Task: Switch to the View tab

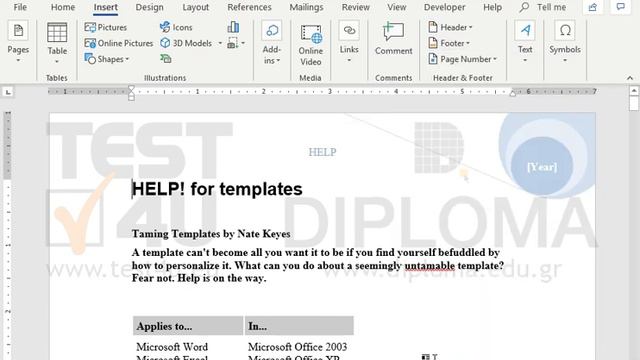Action: (x=397, y=7)
